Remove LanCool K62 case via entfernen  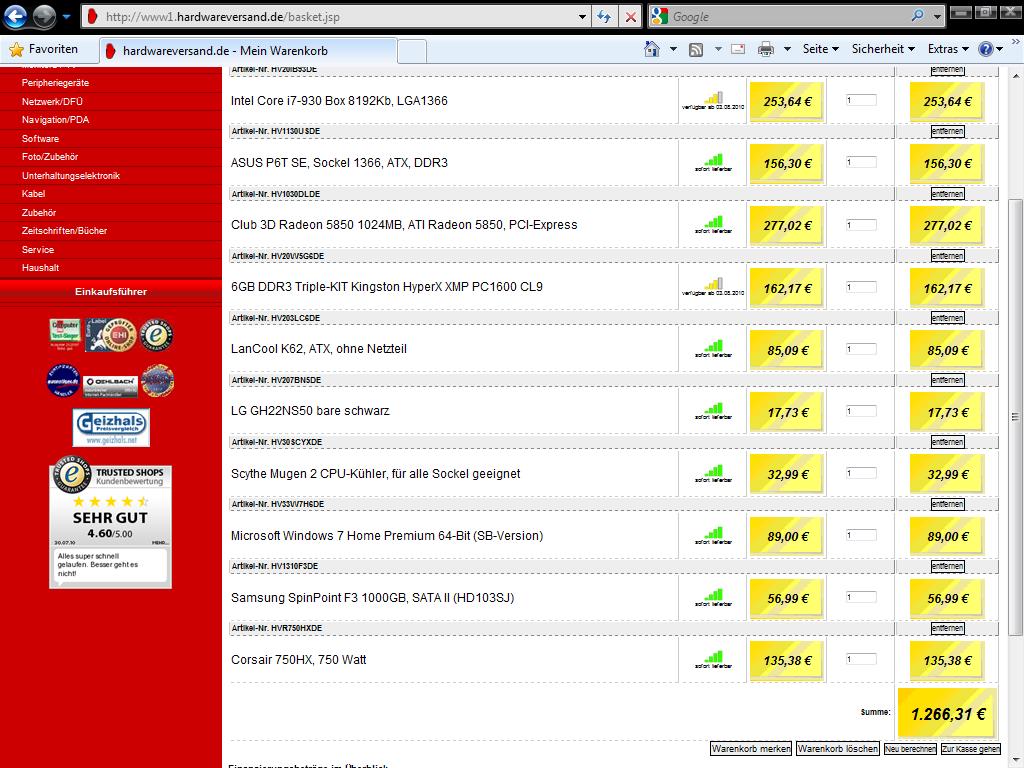click(948, 318)
